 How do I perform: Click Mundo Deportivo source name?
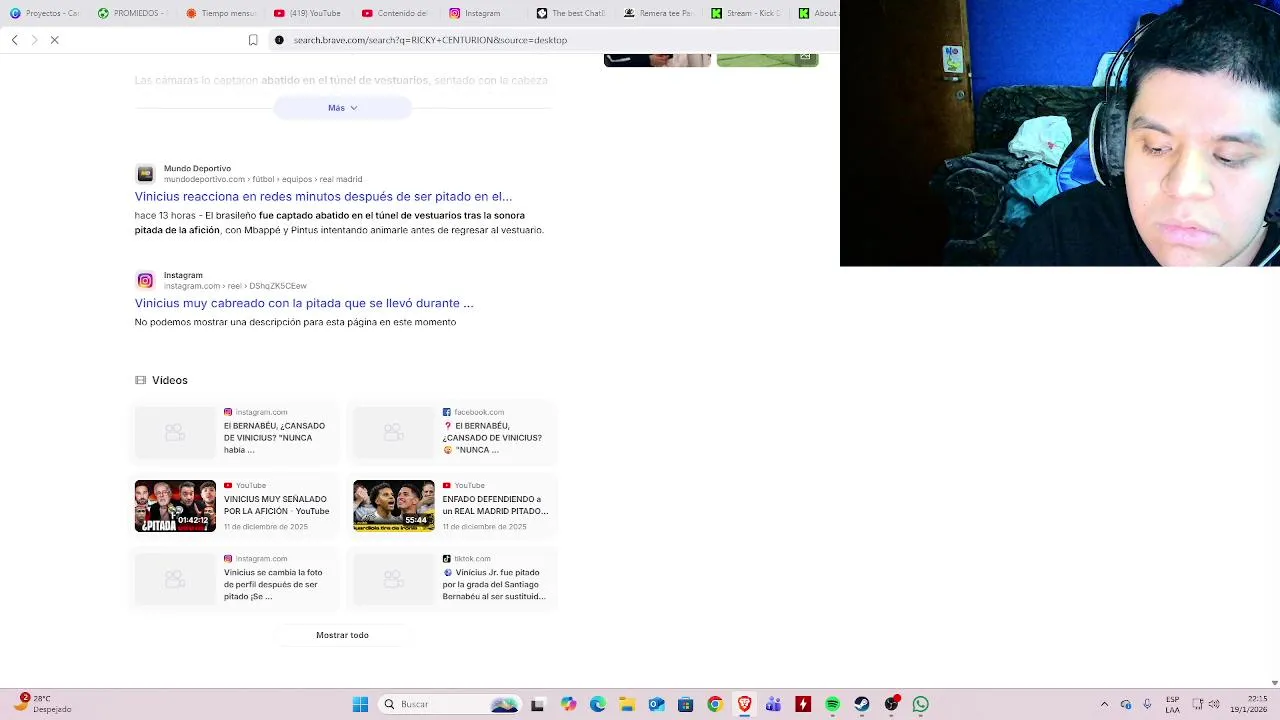click(x=197, y=169)
